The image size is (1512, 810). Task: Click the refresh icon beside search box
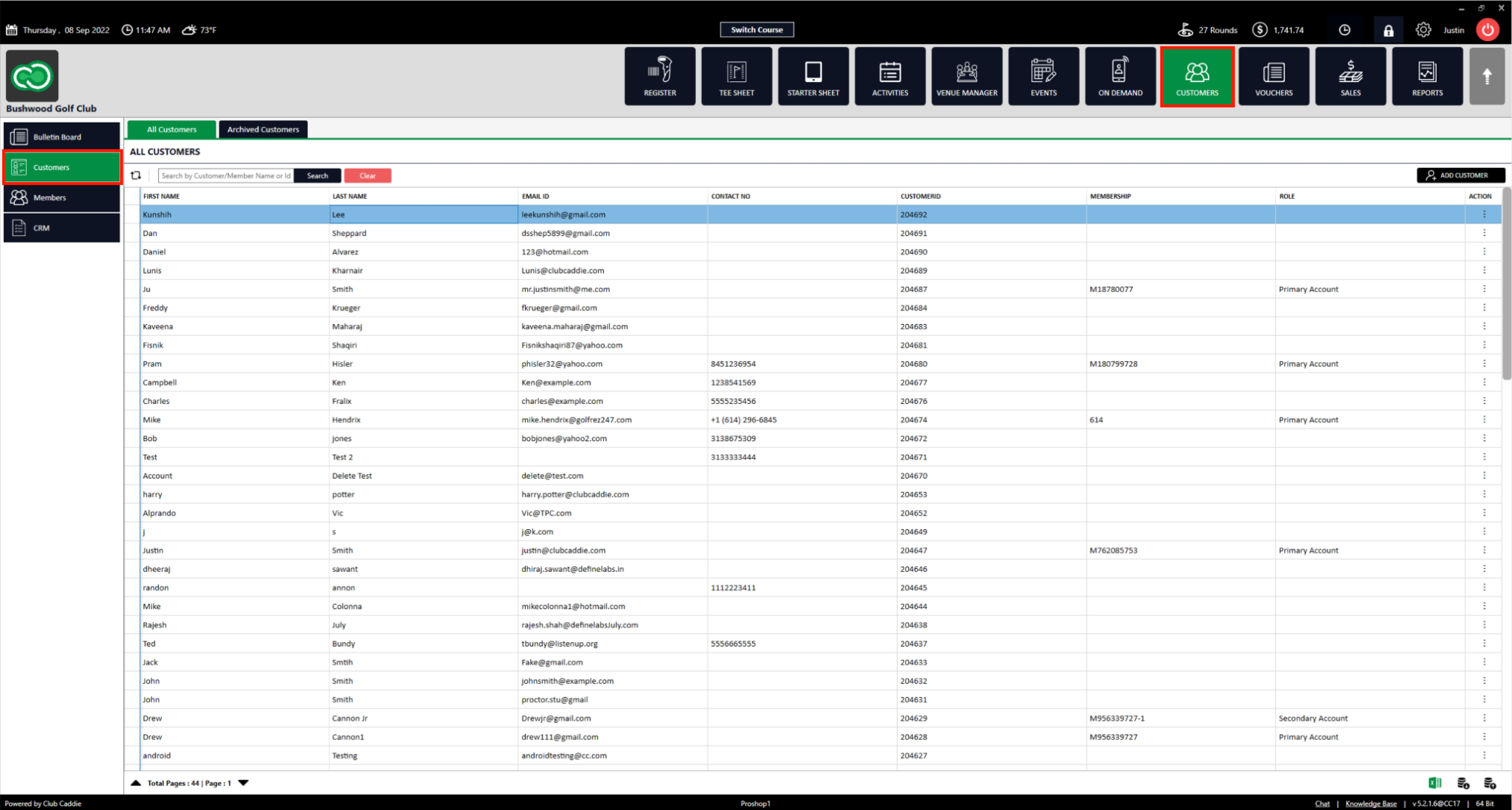point(136,175)
